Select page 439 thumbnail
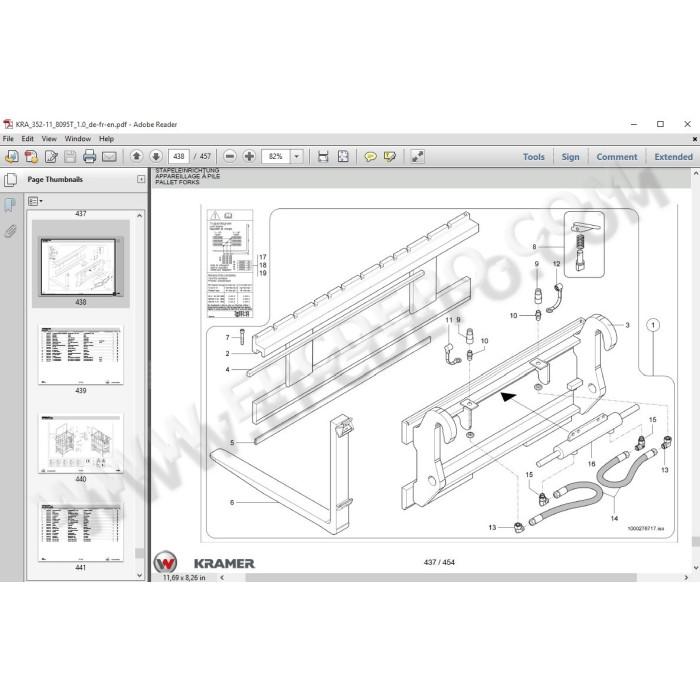Screen dimensions: 700x700 (80, 355)
